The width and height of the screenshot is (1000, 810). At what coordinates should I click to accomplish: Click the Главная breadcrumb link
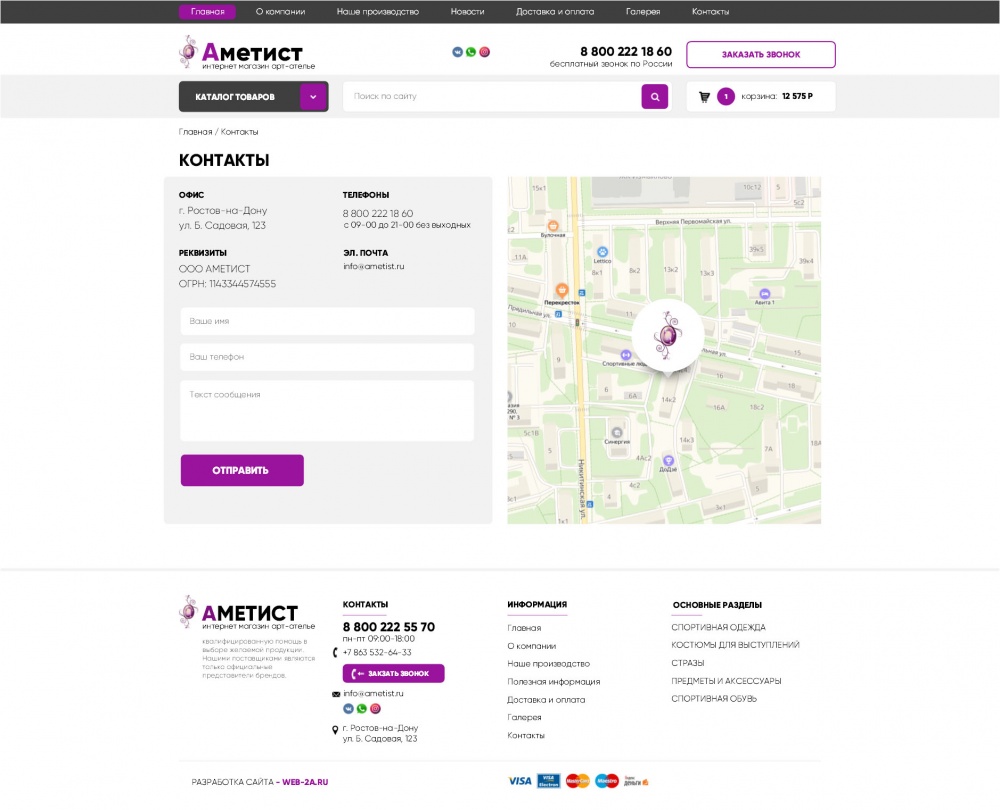pyautogui.click(x=195, y=132)
